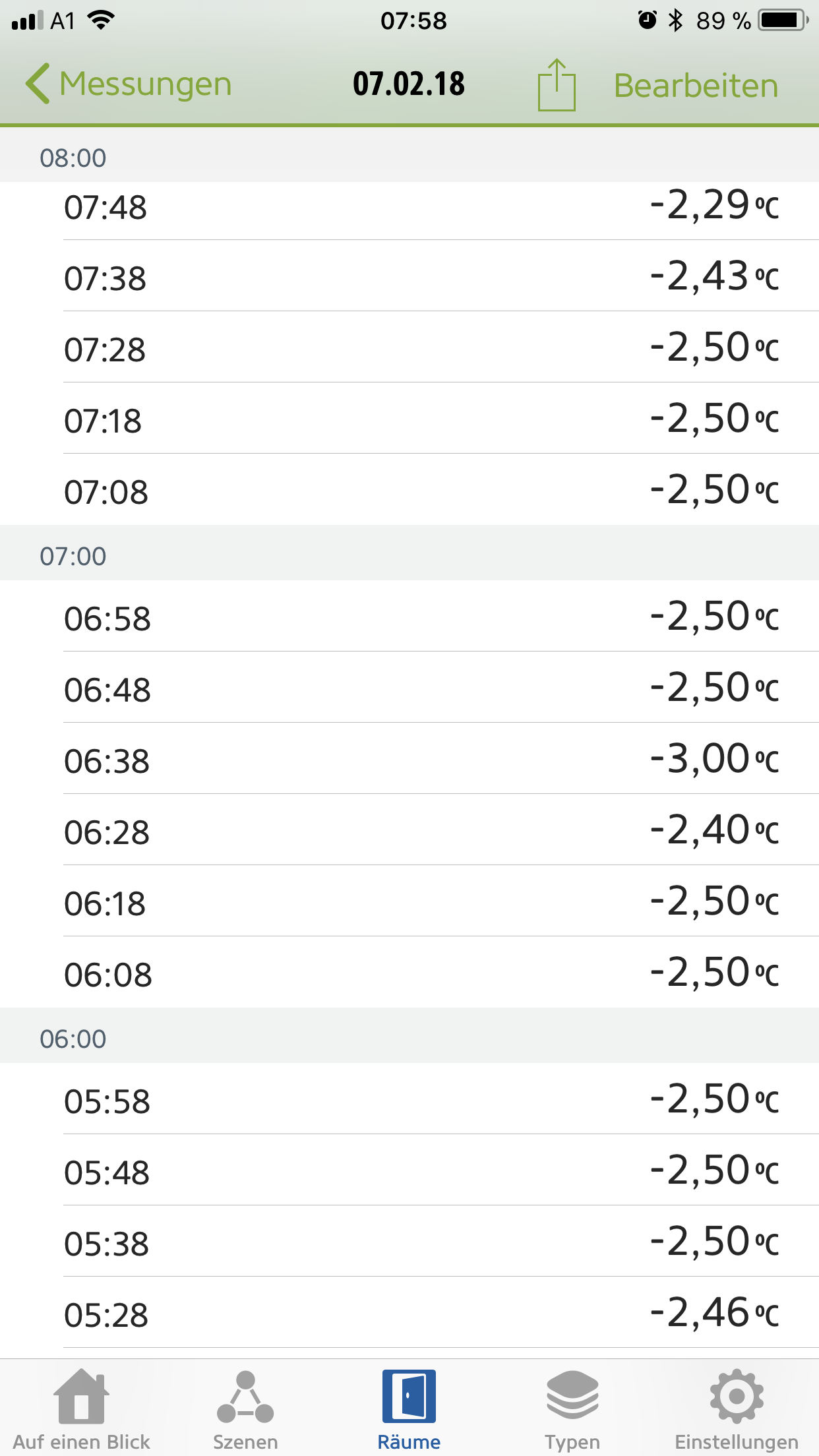Select the 06:38 measurement of -3,00 °C

409,760
